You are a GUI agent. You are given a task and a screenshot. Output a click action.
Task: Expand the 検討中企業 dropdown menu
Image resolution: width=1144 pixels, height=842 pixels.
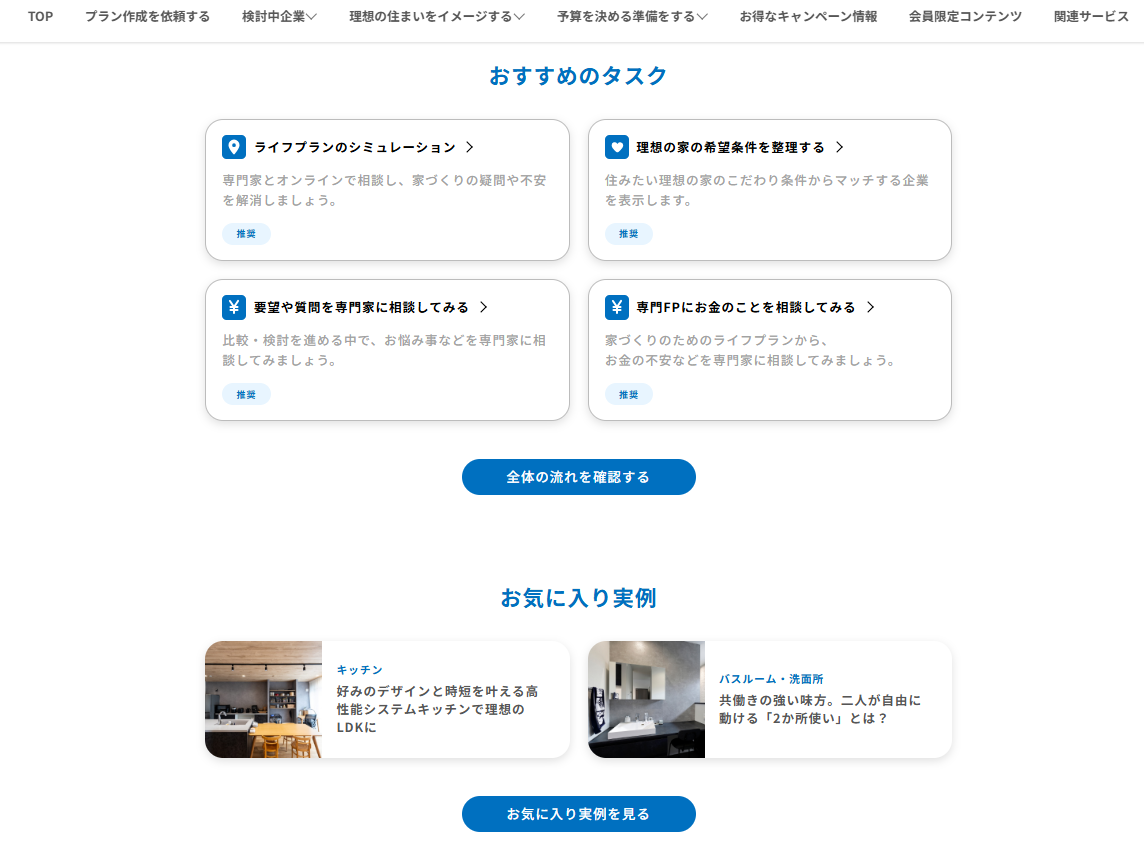pyautogui.click(x=279, y=16)
